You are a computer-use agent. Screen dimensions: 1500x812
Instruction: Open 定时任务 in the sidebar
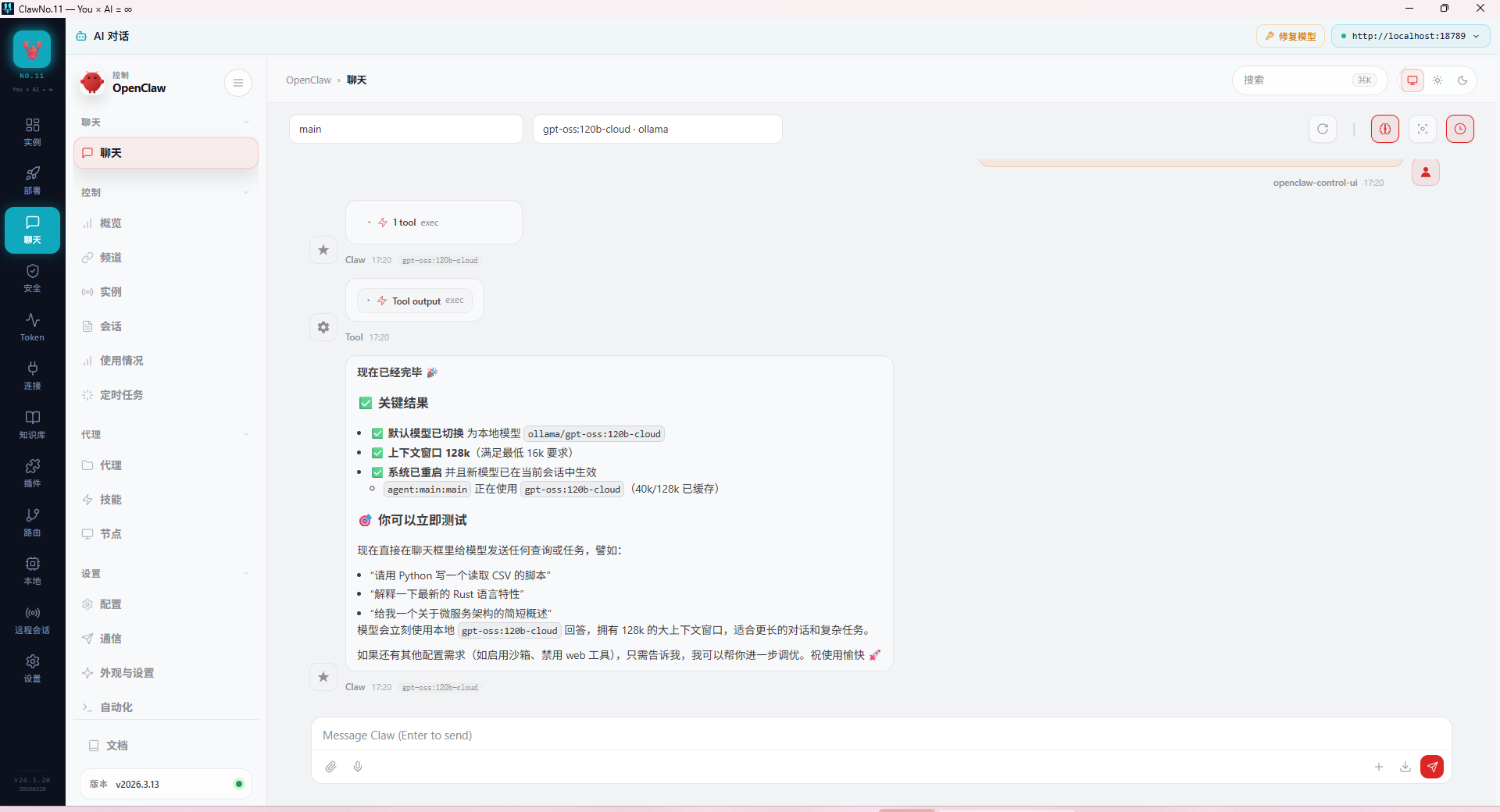(166, 395)
